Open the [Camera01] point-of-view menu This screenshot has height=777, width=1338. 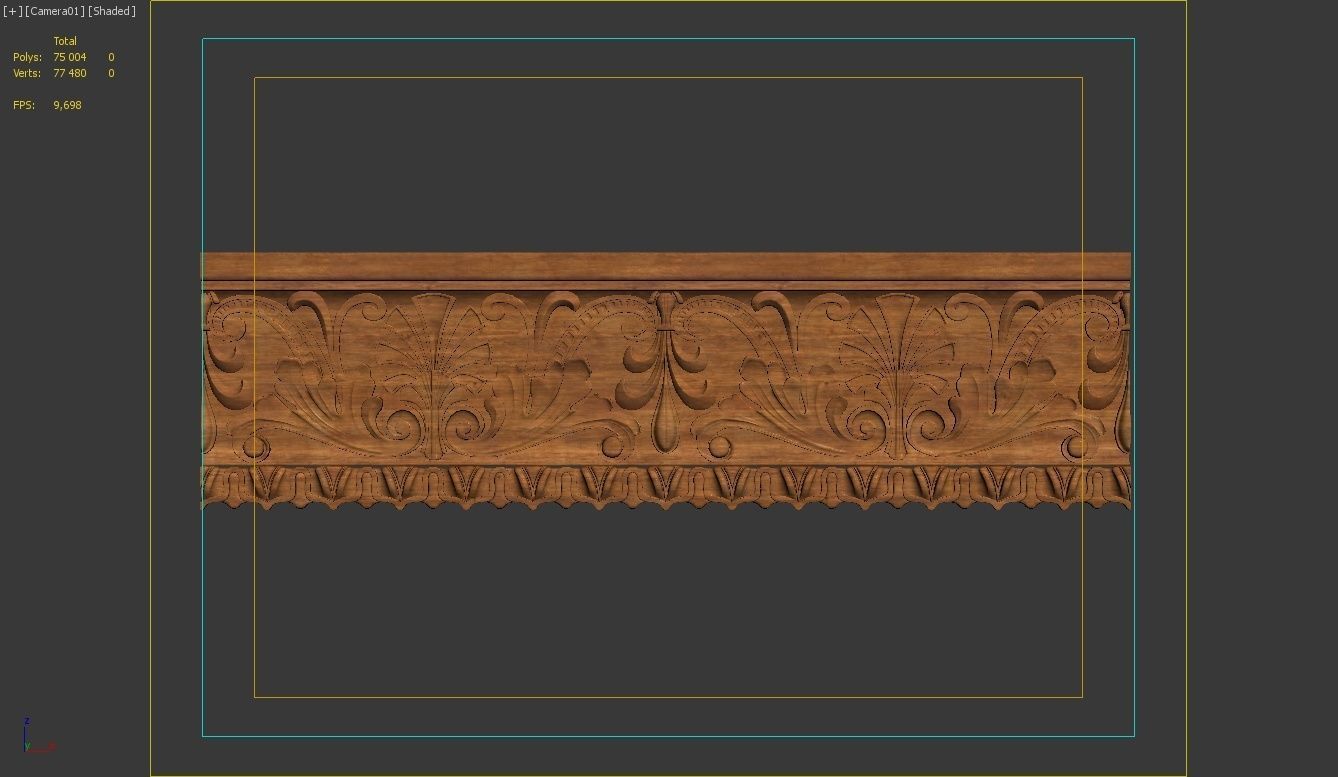click(55, 12)
